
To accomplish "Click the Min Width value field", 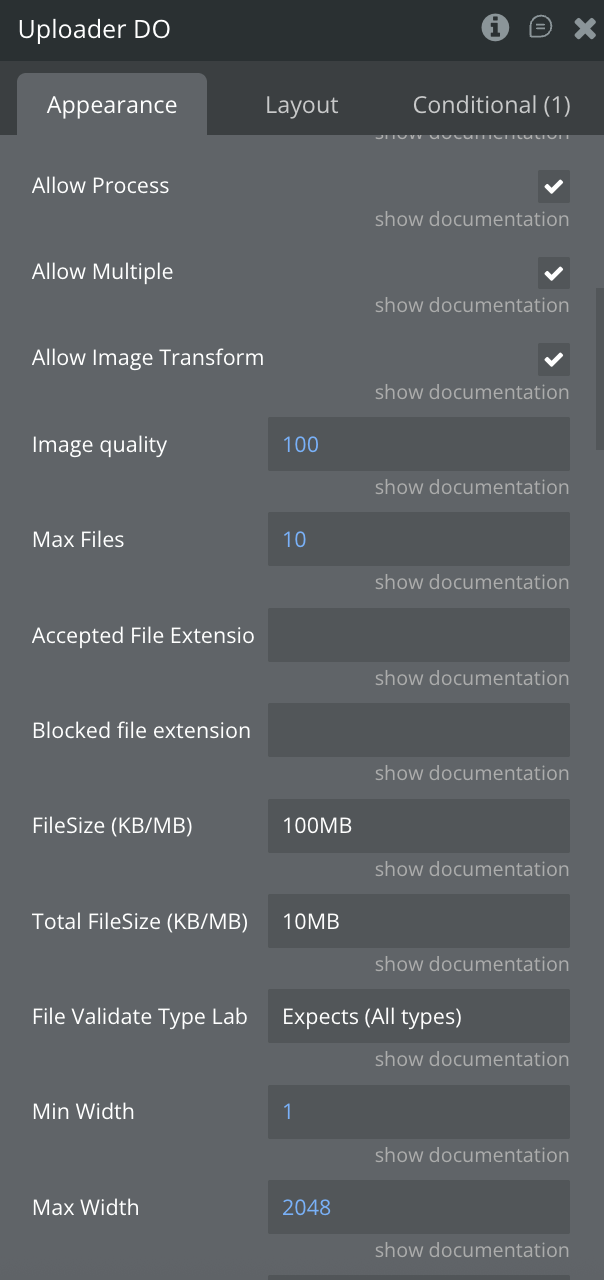I will click(418, 1112).
